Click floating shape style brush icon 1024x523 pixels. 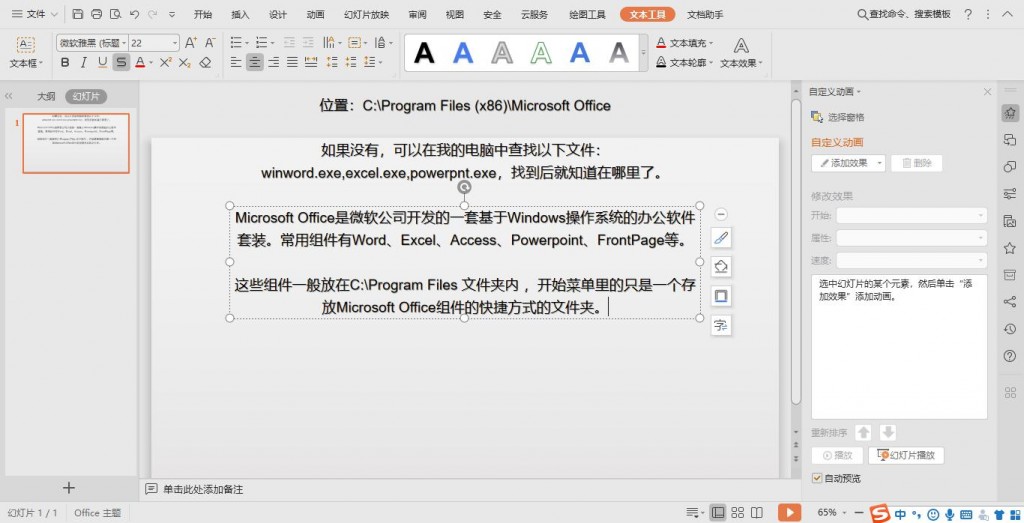(721, 238)
